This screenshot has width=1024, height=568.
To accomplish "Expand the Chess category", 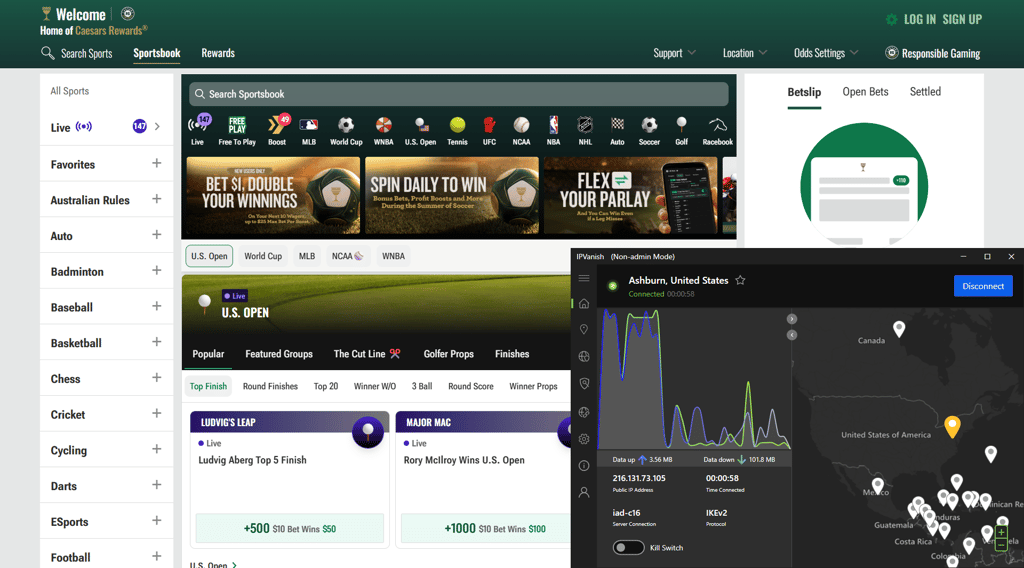I will [157, 378].
